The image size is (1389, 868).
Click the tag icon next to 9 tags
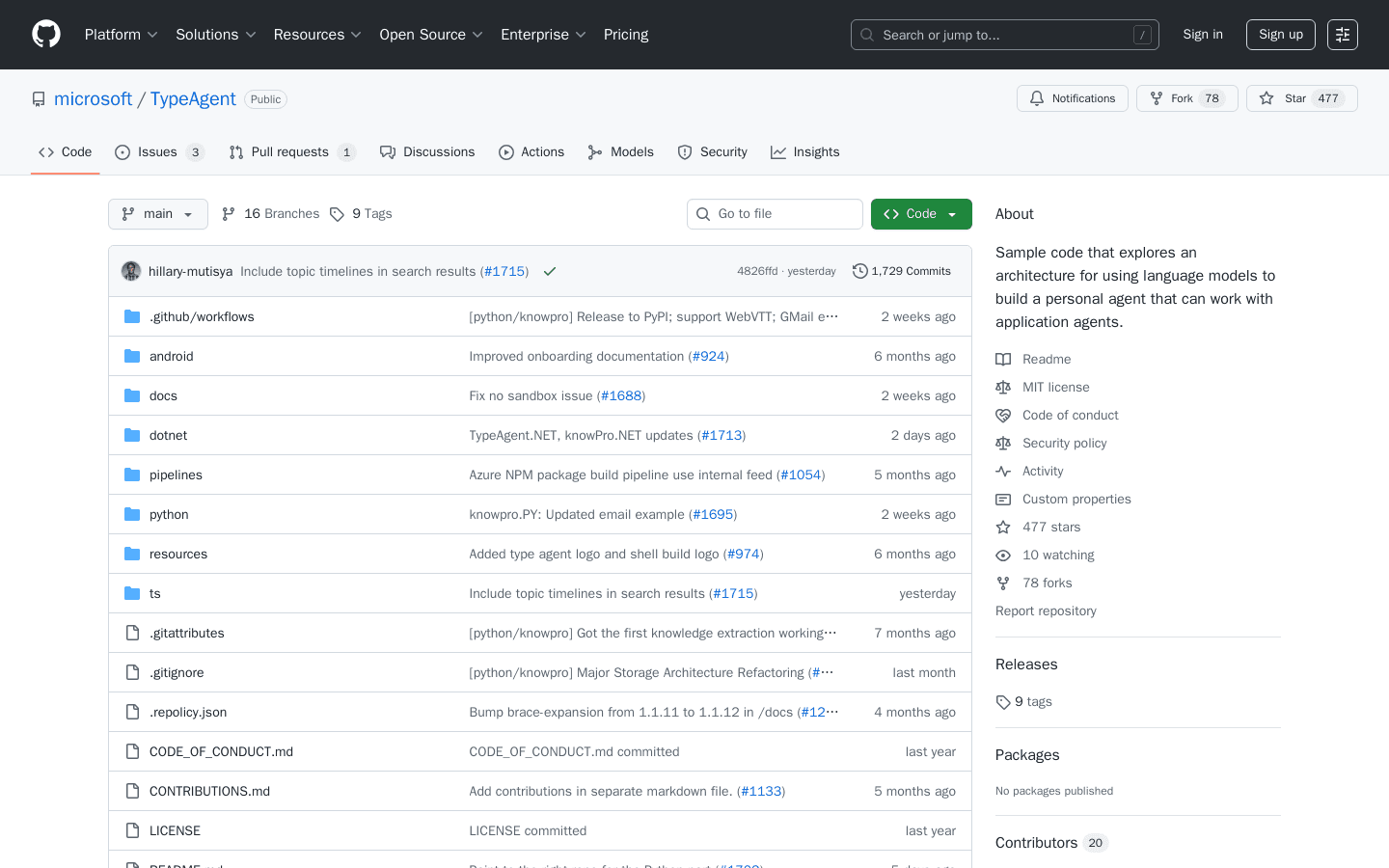coord(1002,701)
